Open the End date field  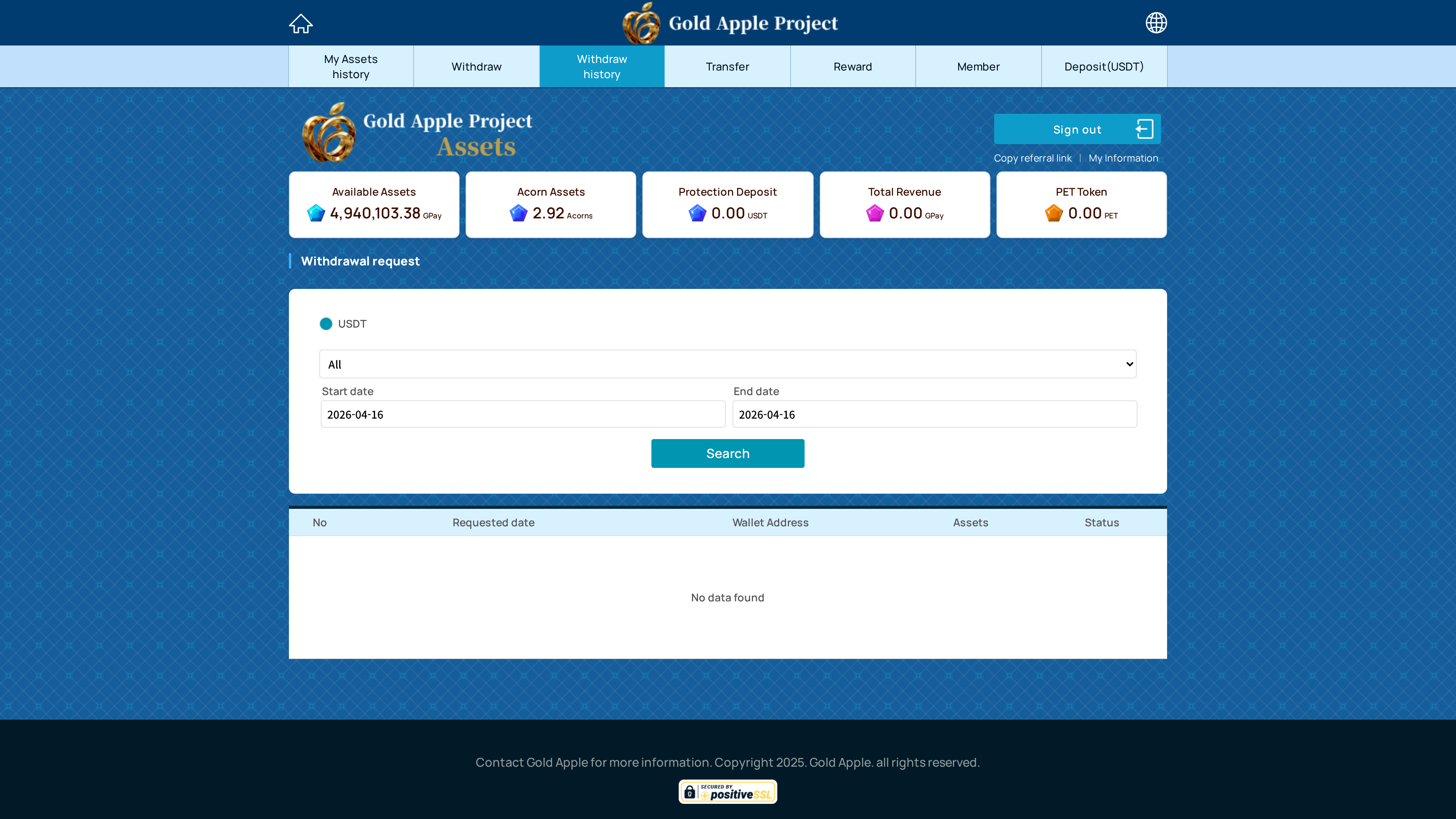[x=934, y=414]
